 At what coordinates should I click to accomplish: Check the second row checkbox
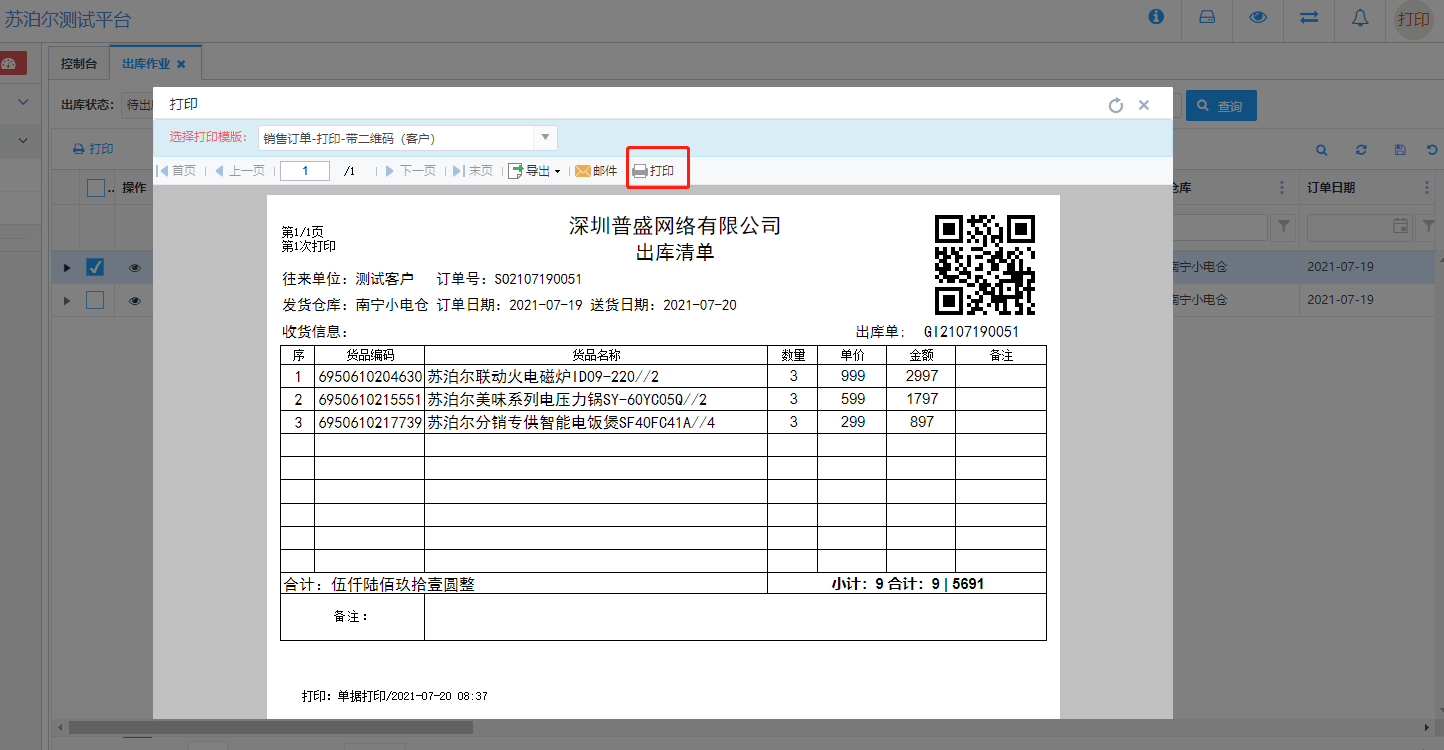(x=95, y=300)
